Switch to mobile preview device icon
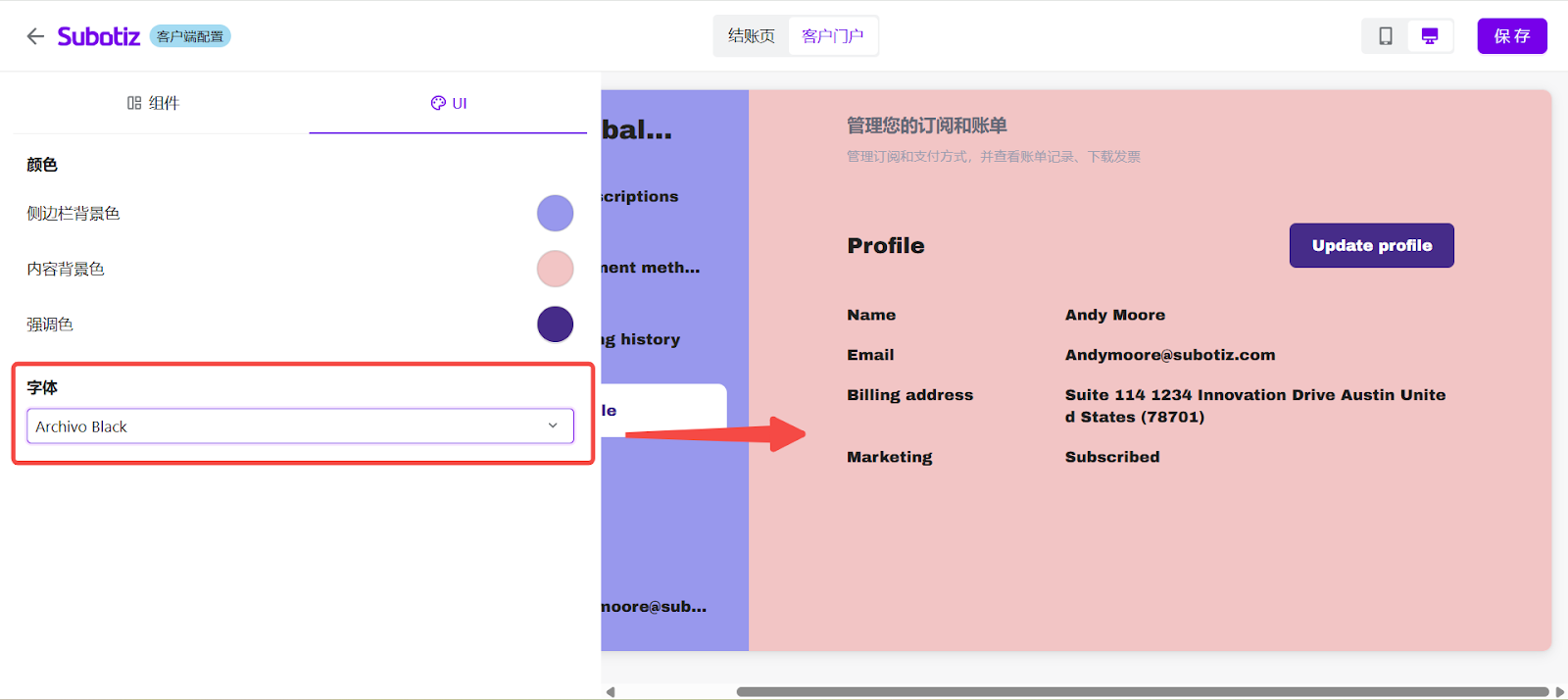The image size is (1568, 700). tap(1386, 36)
